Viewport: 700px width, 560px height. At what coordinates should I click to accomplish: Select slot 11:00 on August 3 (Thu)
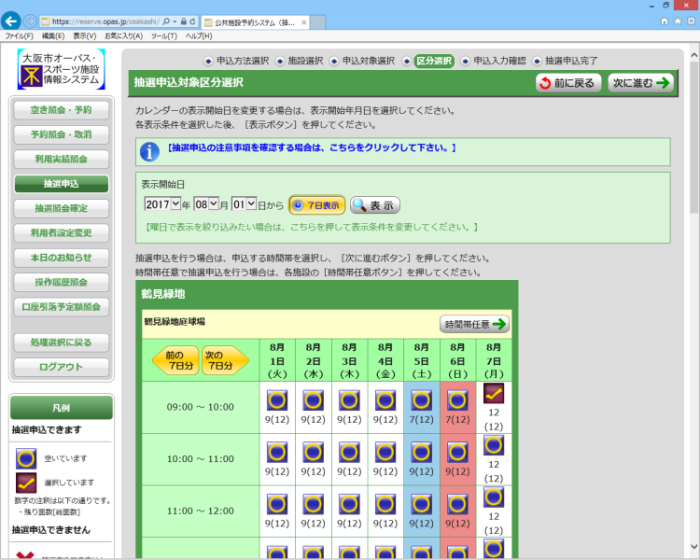(x=349, y=504)
